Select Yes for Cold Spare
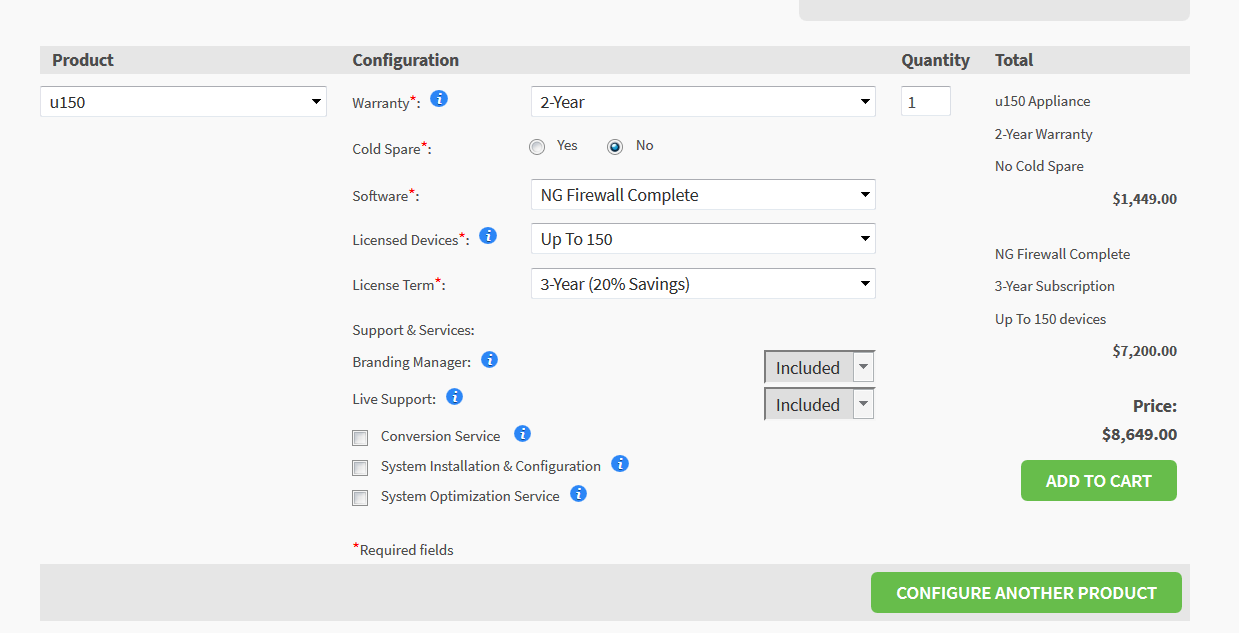1239x633 pixels. coord(538,147)
